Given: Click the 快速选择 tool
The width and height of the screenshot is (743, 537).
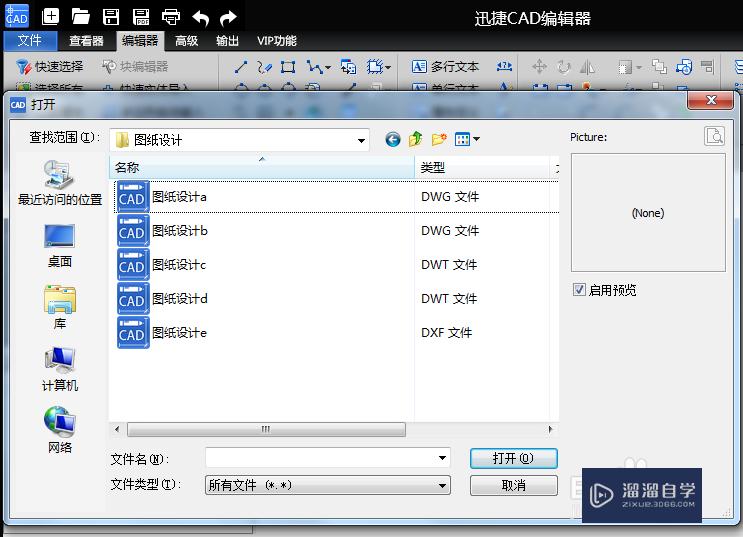Looking at the screenshot, I should (x=49, y=67).
